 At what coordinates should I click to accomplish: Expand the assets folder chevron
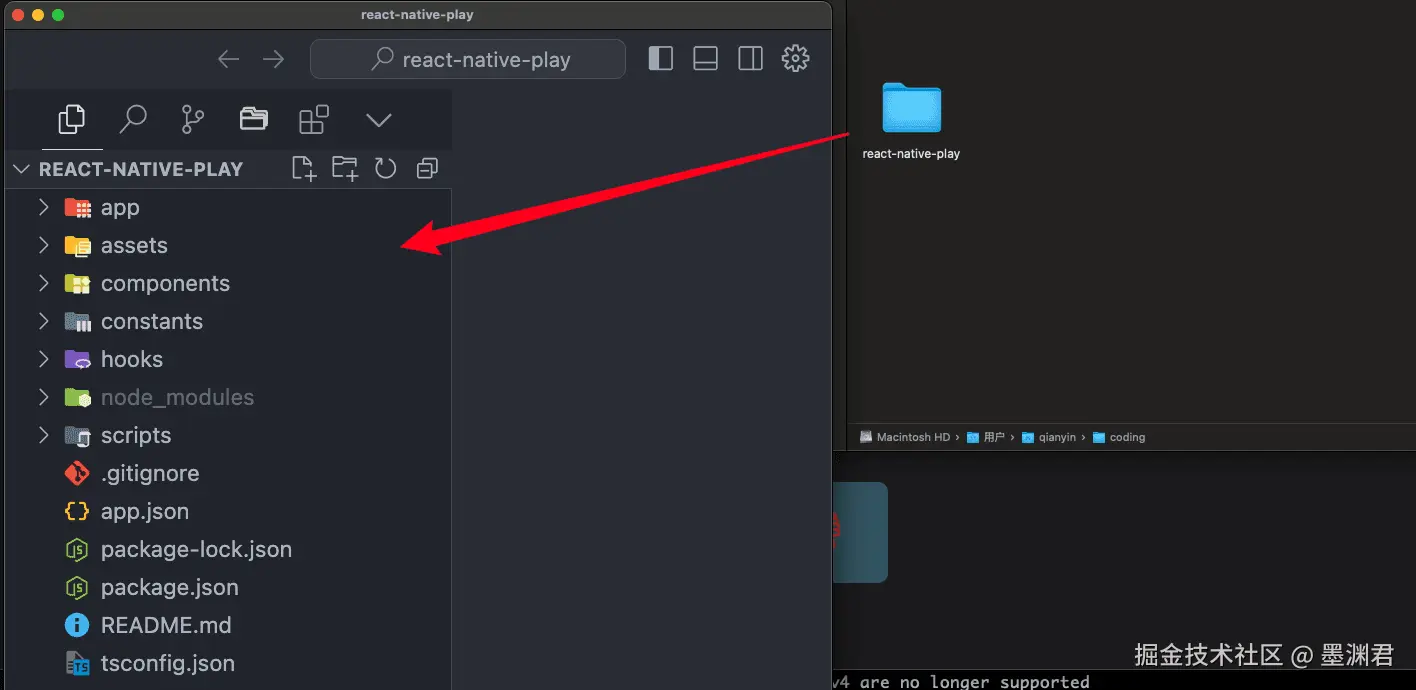[x=43, y=246]
